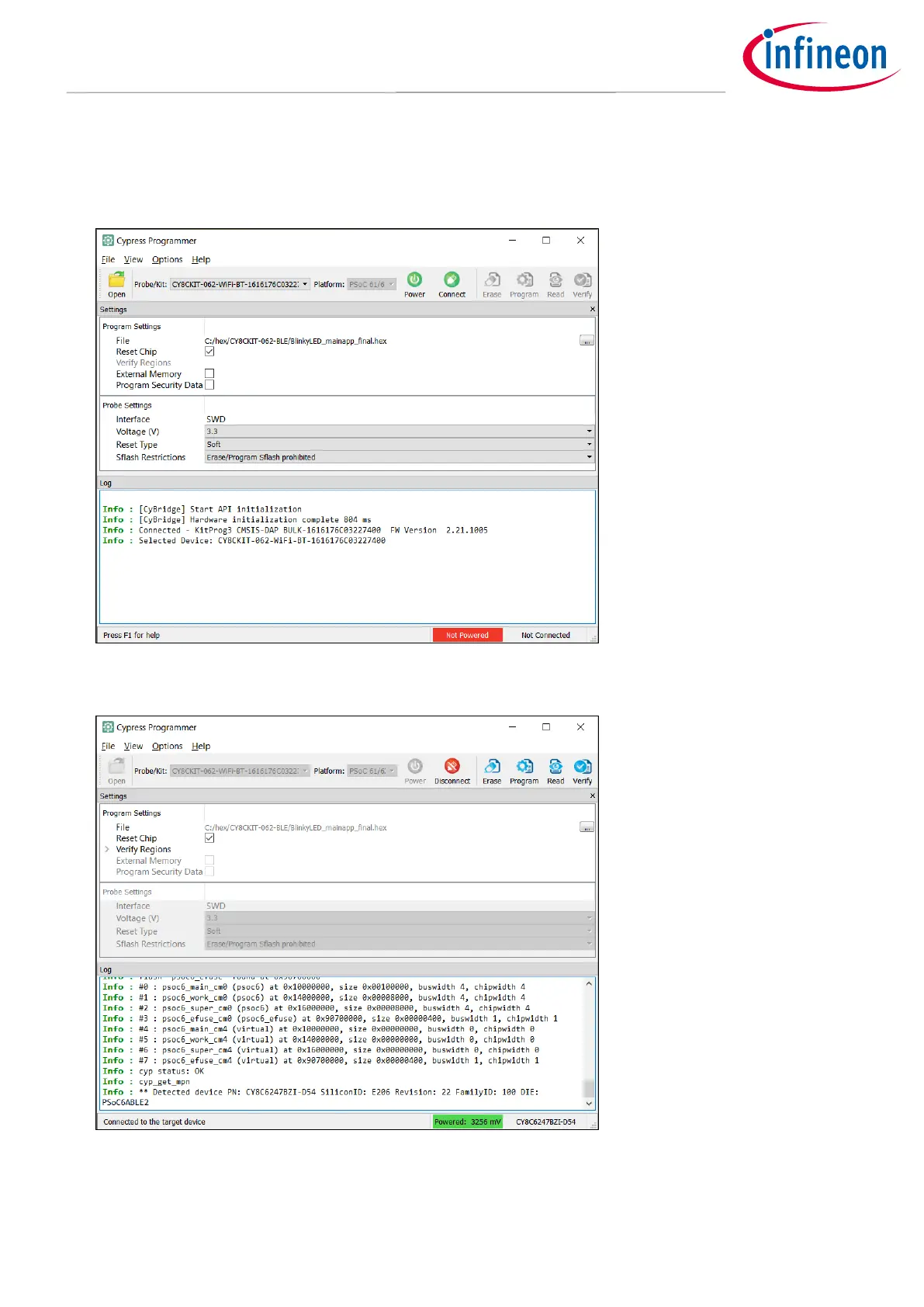Open greyed Sflash Restrictions dropdown, lower window
The image size is (924, 1307).
tap(400, 944)
